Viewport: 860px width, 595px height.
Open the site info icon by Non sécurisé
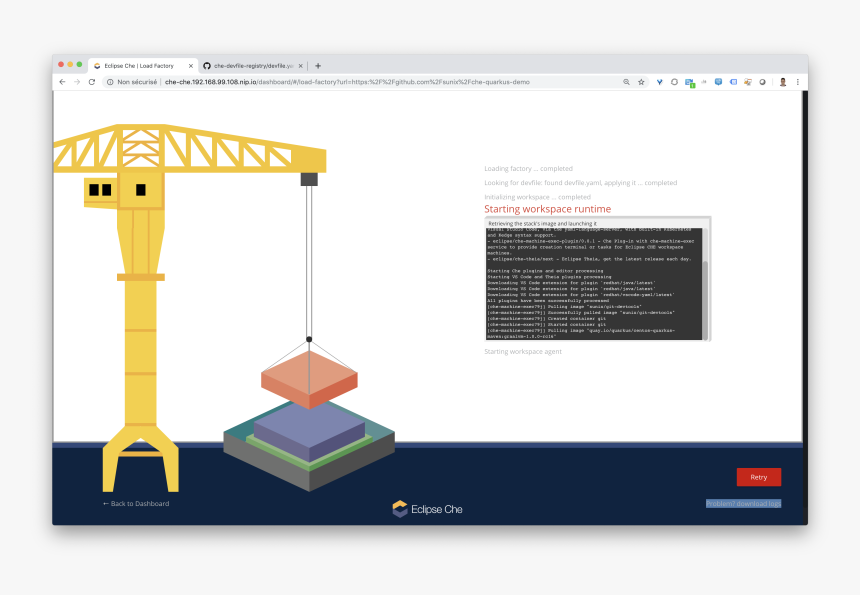[x=110, y=82]
